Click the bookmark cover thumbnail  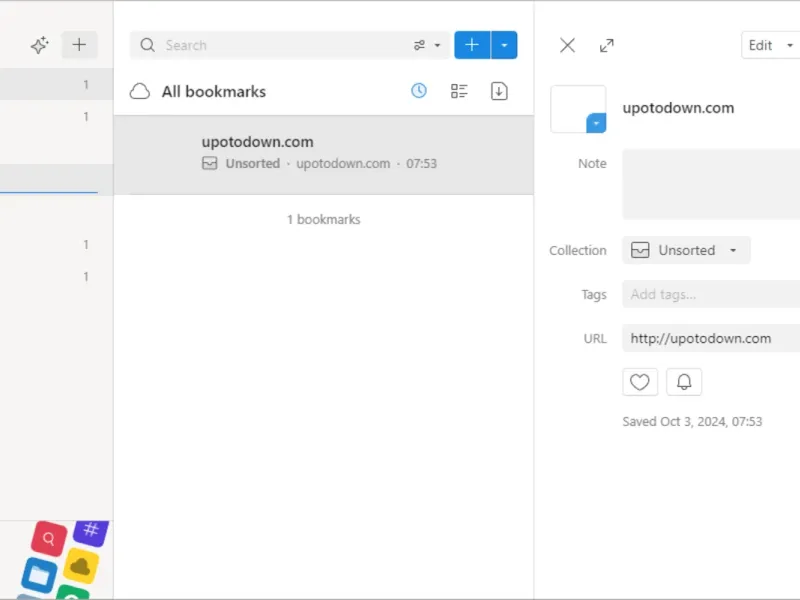[x=578, y=109]
